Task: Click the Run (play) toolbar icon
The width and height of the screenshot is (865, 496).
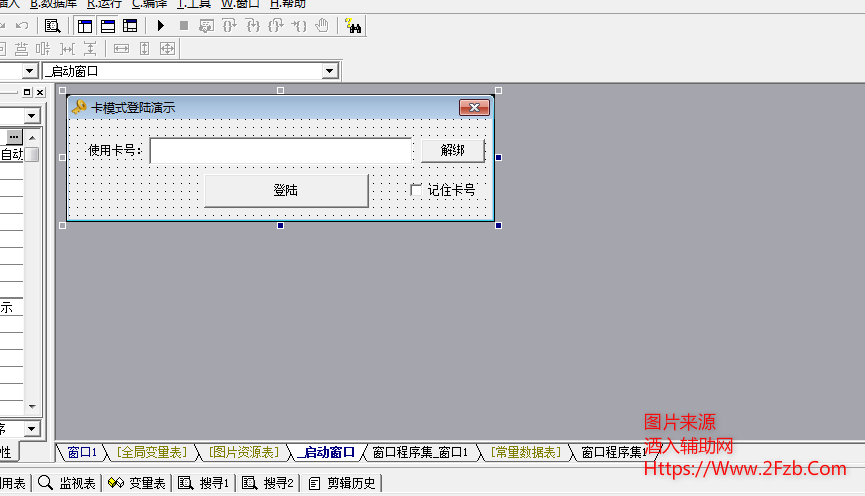Action: click(x=161, y=26)
